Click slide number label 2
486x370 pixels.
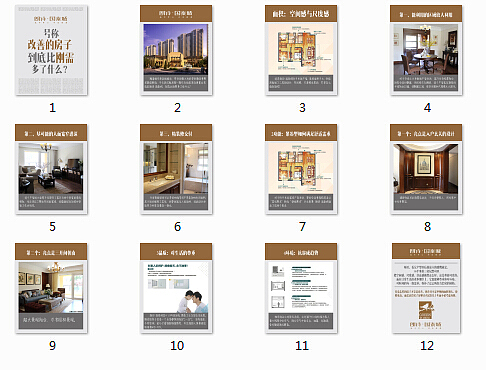point(177,108)
